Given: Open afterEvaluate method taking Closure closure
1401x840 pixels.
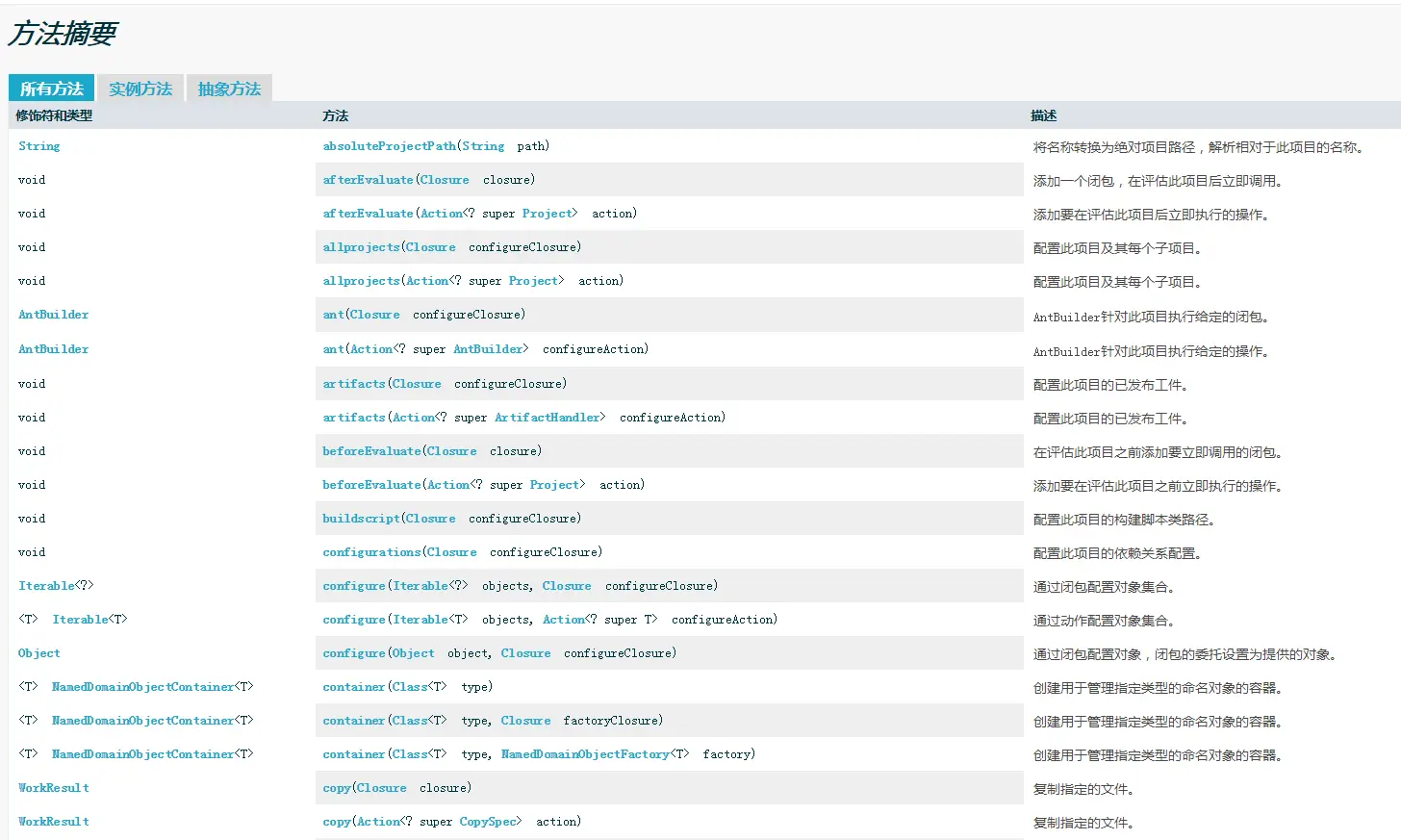Looking at the screenshot, I should [x=368, y=180].
